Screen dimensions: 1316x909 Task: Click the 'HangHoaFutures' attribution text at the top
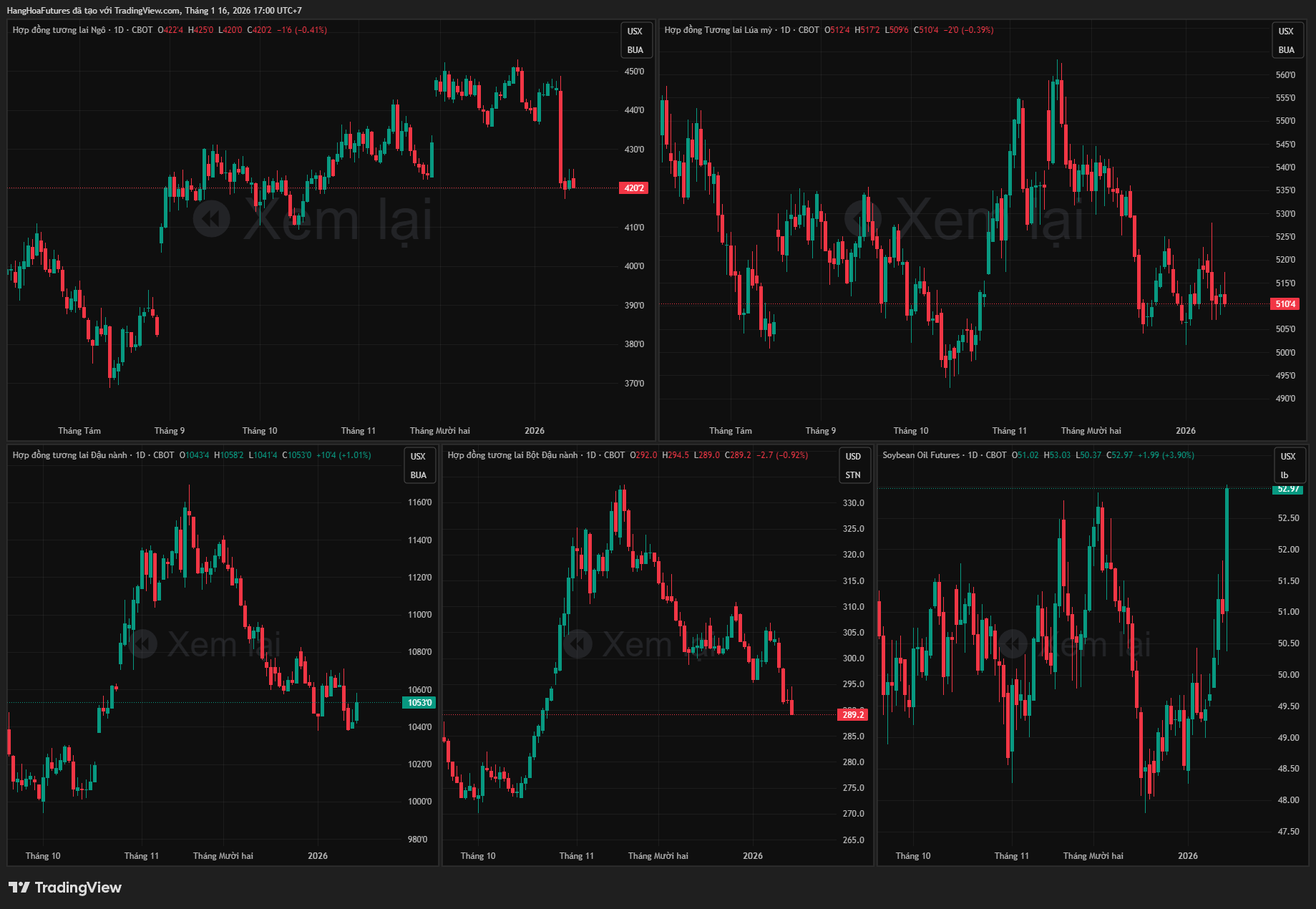(39, 11)
